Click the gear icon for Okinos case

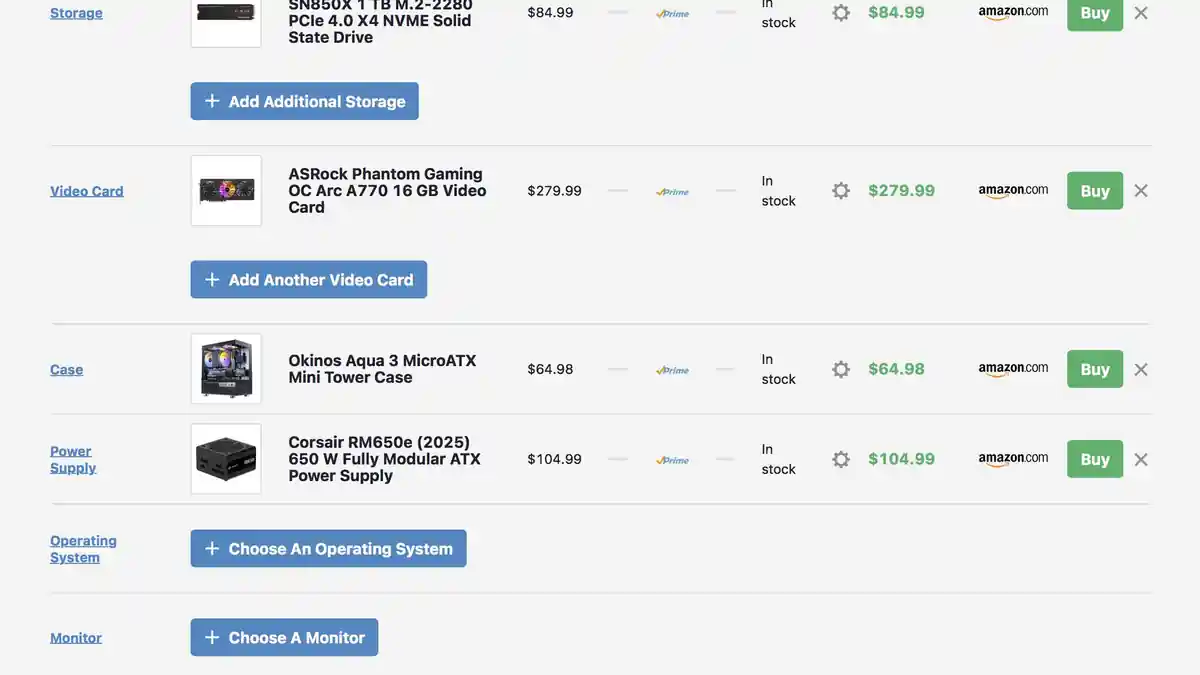841,369
